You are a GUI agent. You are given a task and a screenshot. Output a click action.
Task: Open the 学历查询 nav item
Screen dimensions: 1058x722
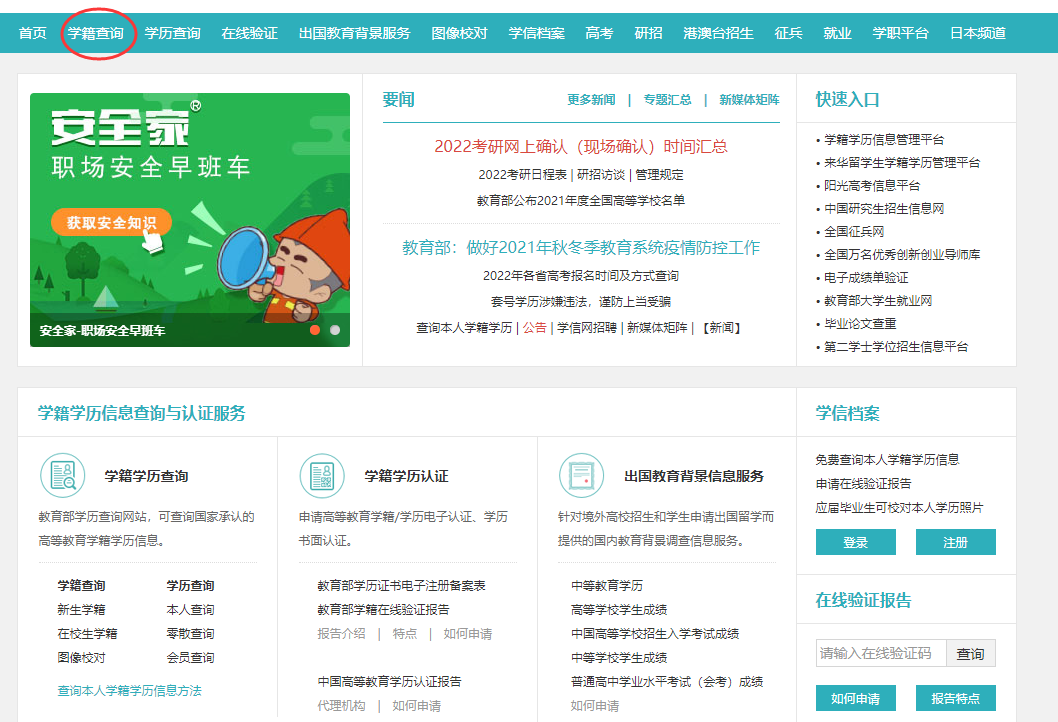coord(173,33)
